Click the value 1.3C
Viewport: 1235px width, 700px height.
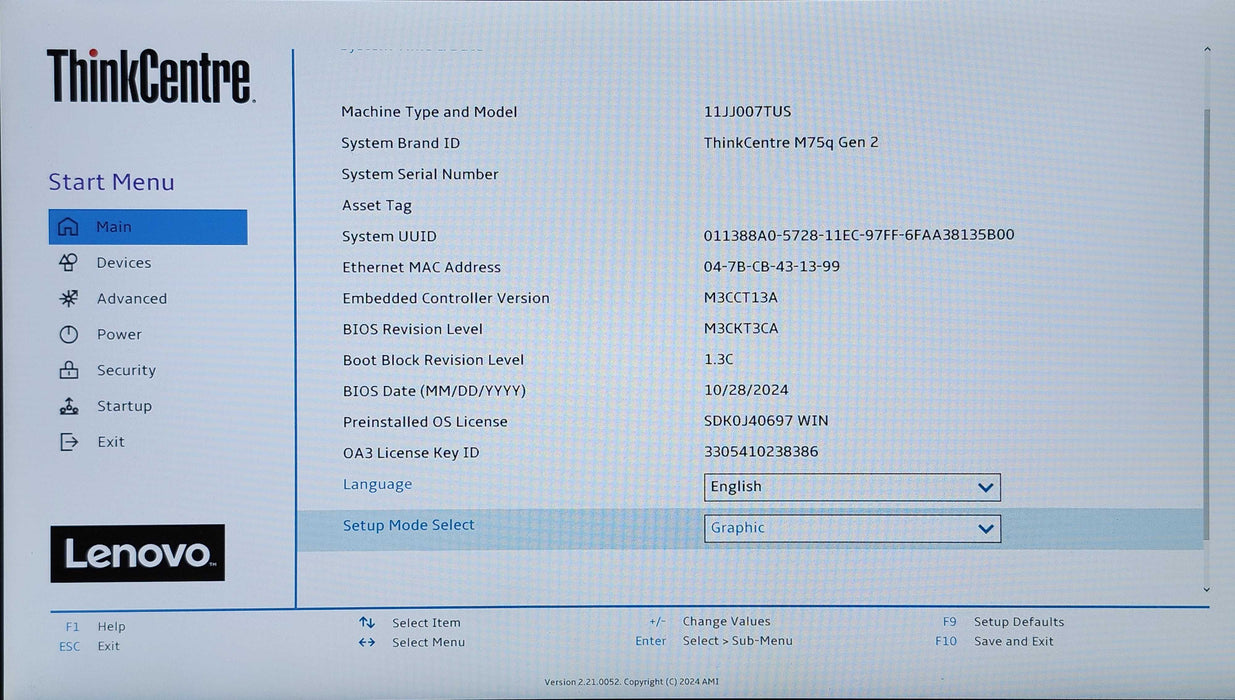719,359
